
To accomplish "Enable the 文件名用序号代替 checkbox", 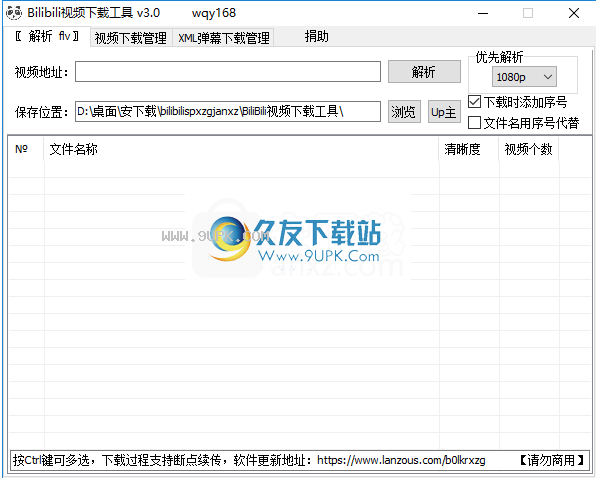I will [x=474, y=123].
